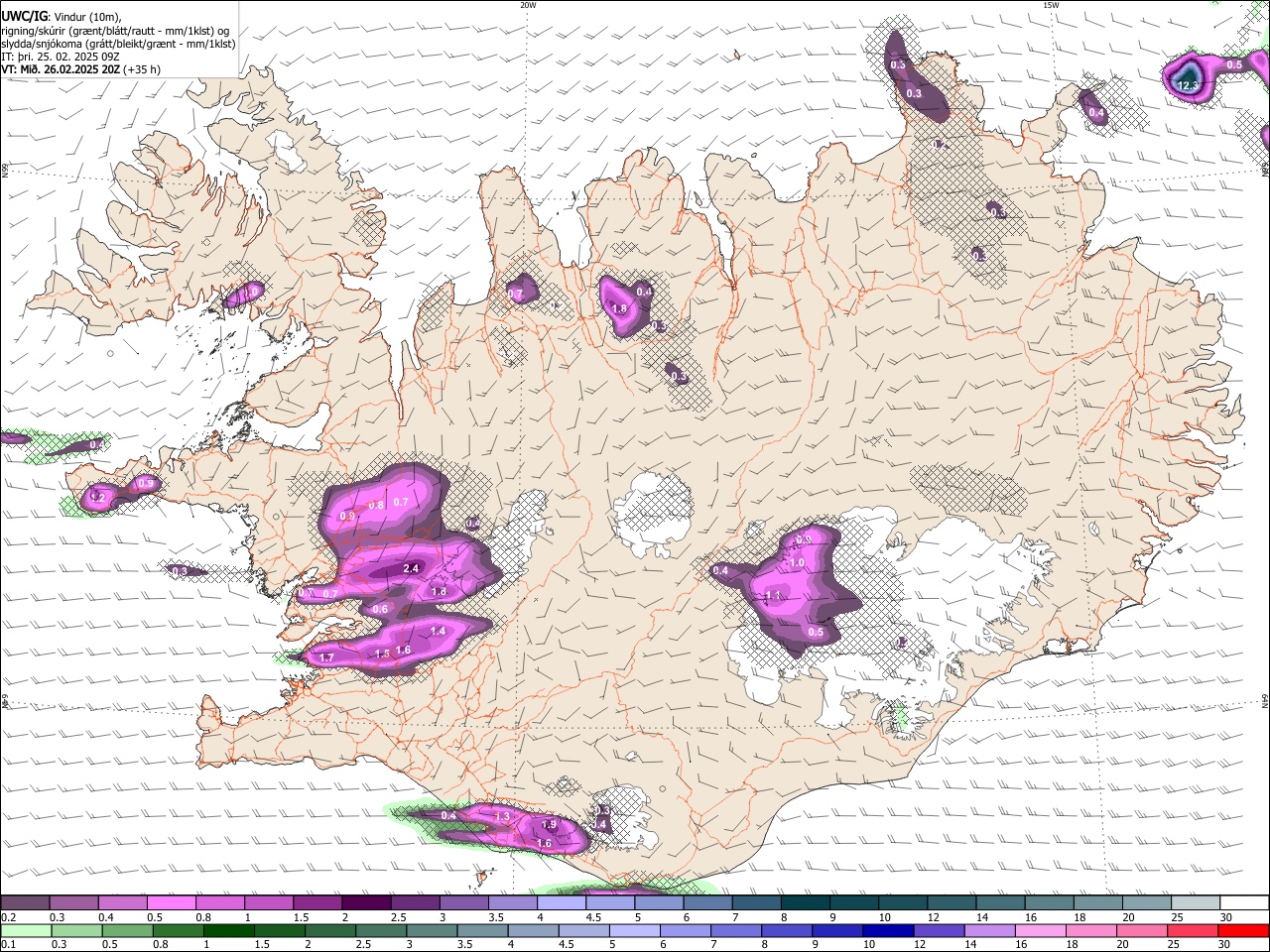Click the 0.1 label in the legend
Image resolution: width=1270 pixels, height=952 pixels.
tap(7, 944)
